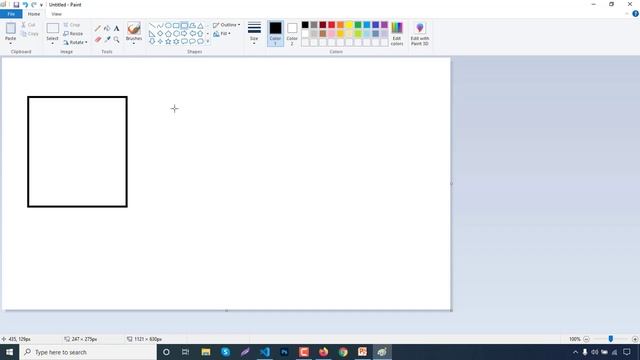Select the Magnifier tool

[116, 39]
